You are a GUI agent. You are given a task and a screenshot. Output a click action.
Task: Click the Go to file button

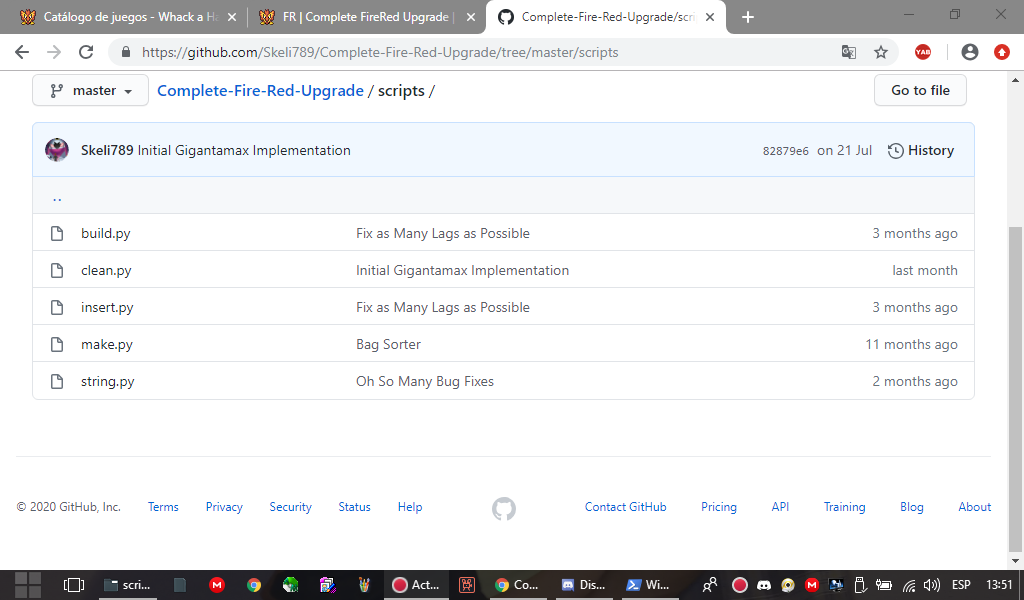[919, 90]
